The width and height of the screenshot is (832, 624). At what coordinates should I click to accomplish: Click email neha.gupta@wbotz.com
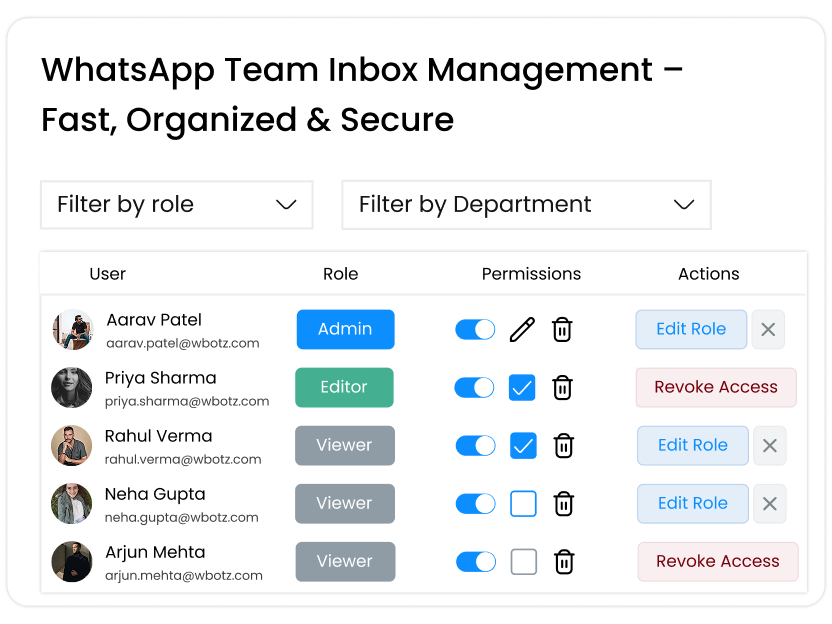[181, 517]
